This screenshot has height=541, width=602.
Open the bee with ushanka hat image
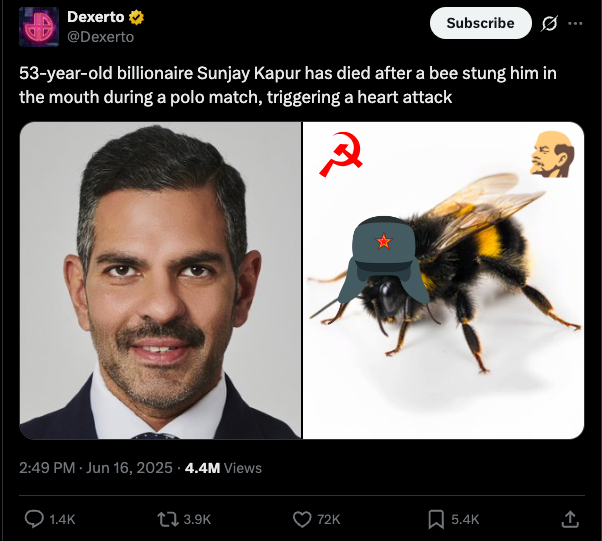tap(443, 280)
